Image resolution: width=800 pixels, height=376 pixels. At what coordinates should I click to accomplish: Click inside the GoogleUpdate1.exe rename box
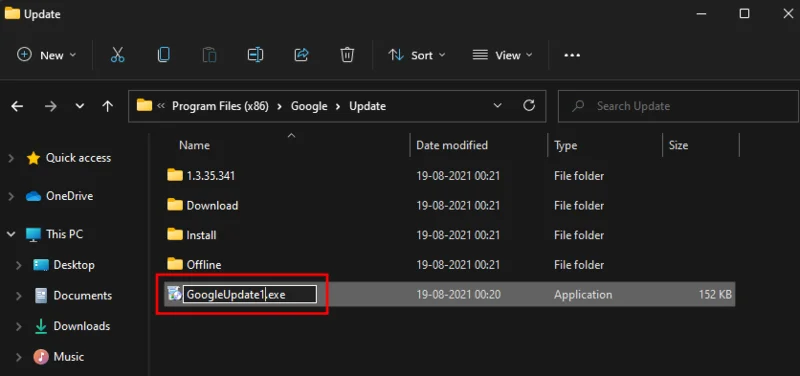click(x=250, y=294)
